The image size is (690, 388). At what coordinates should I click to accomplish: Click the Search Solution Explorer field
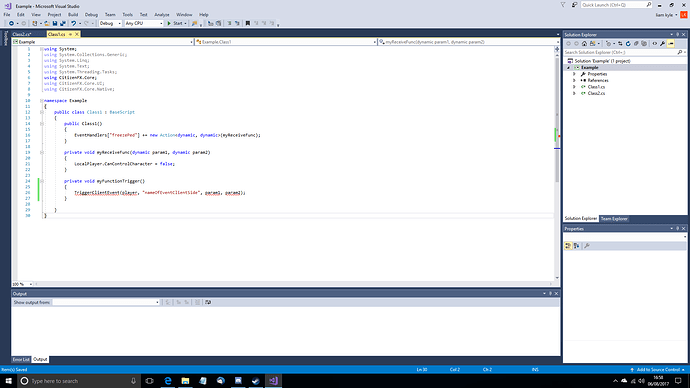coord(620,52)
